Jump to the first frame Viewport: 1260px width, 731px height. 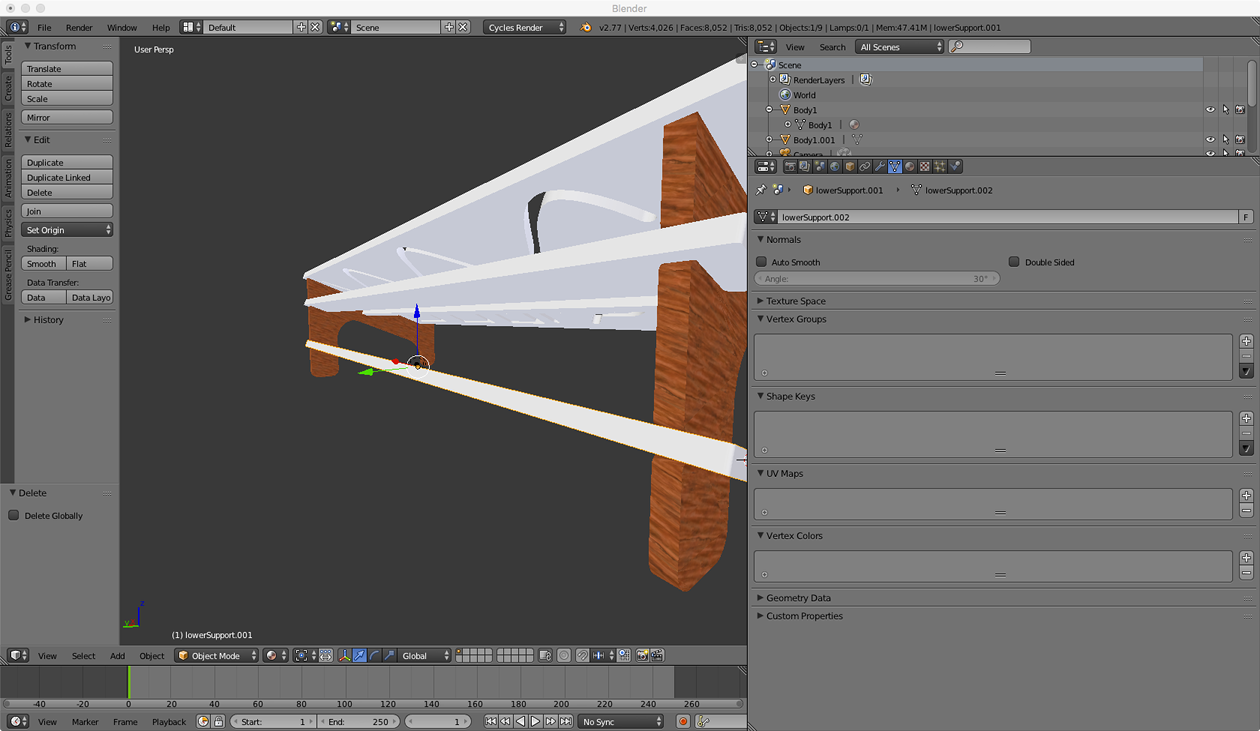491,721
